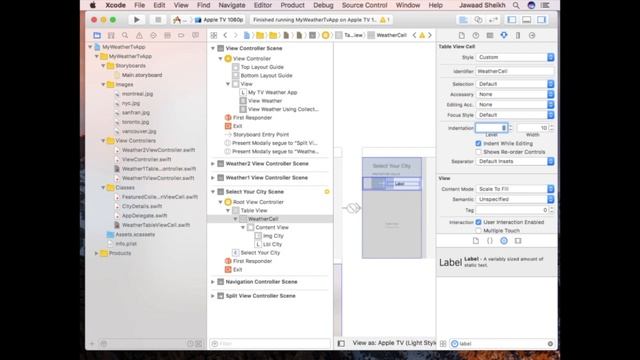640x360 pixels.
Task: Toggle Indent While Editing checkbox
Action: pyautogui.click(x=478, y=144)
